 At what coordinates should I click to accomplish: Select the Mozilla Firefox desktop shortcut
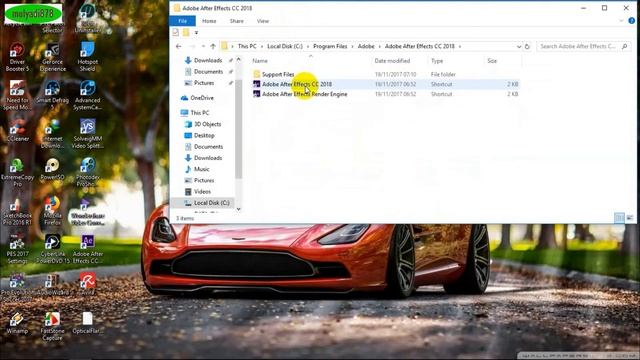(52, 211)
